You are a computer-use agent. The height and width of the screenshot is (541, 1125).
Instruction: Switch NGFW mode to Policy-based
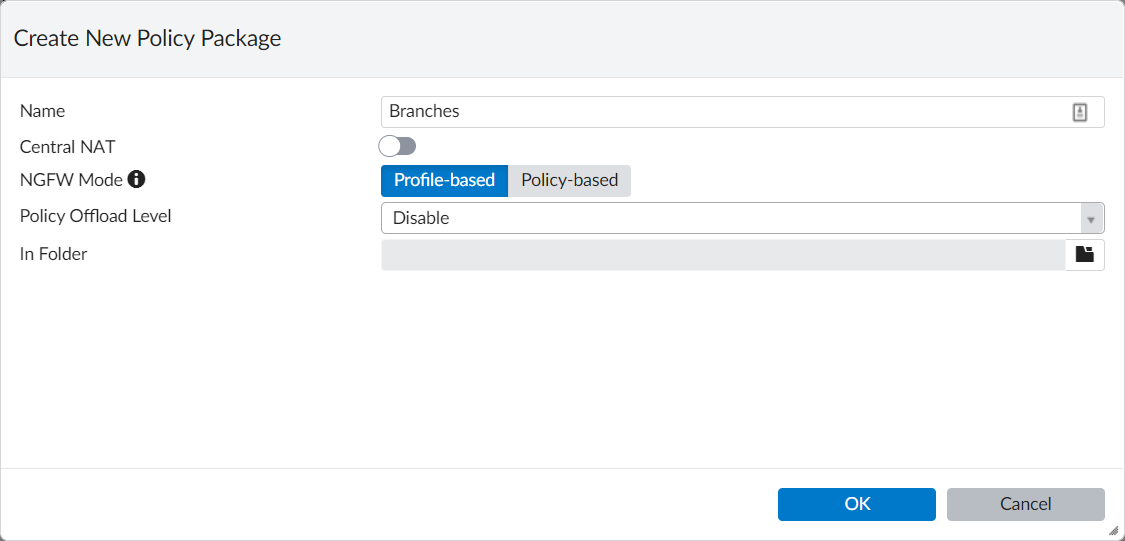point(570,181)
